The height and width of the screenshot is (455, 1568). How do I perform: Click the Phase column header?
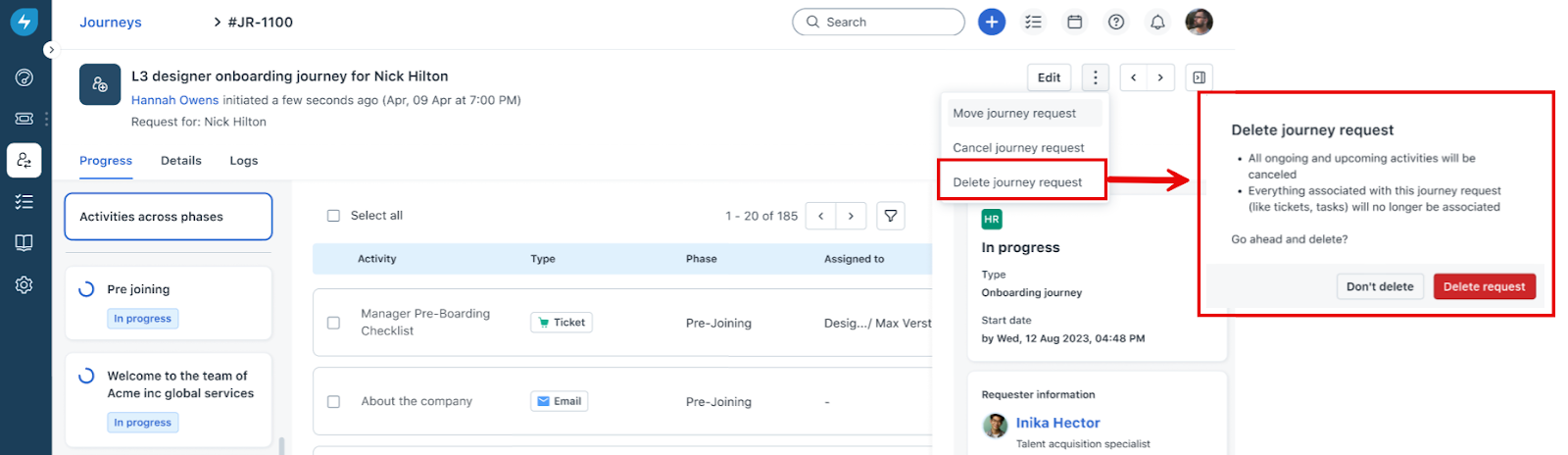(702, 259)
